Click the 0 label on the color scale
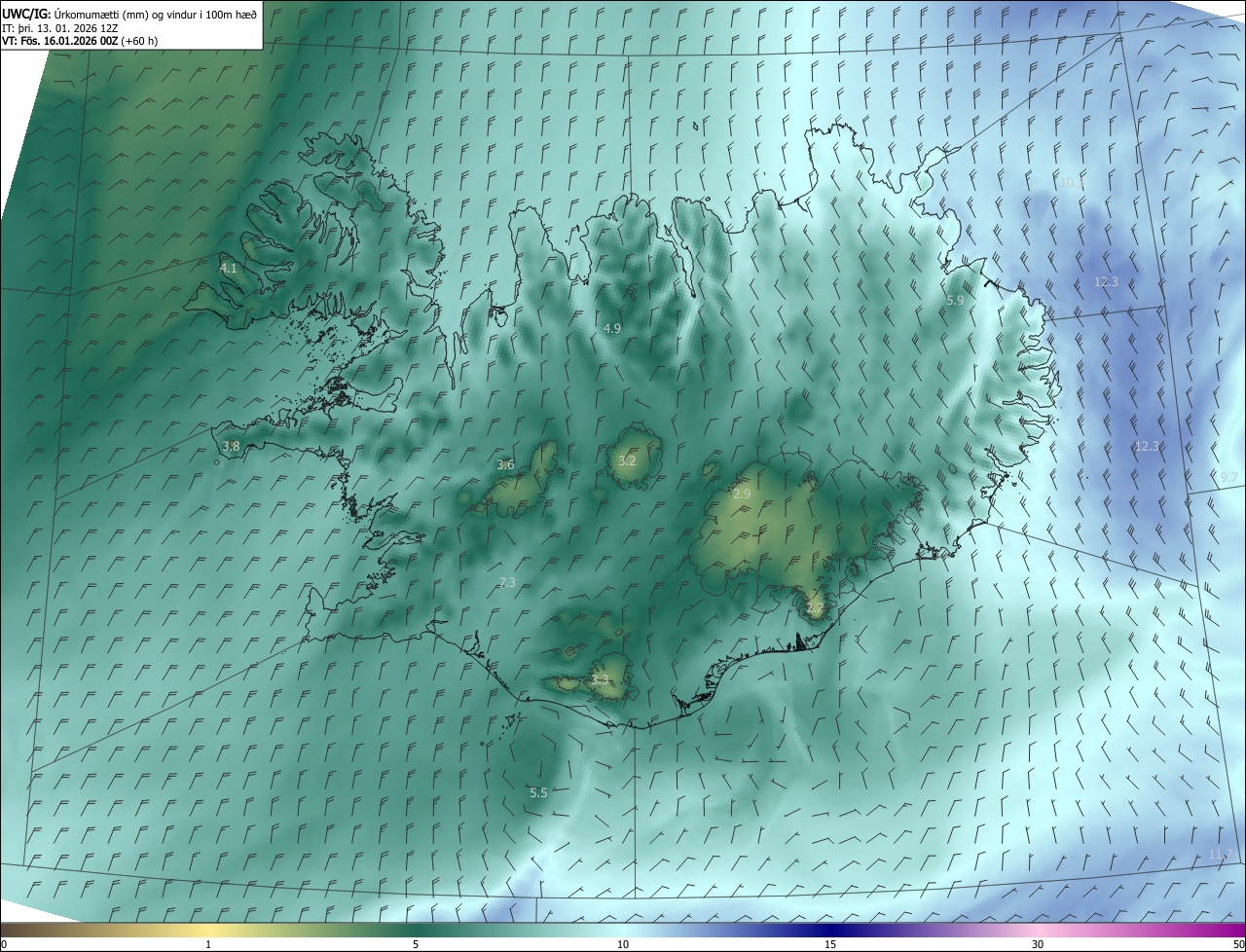This screenshot has width=1246, height=952. (x=4, y=944)
